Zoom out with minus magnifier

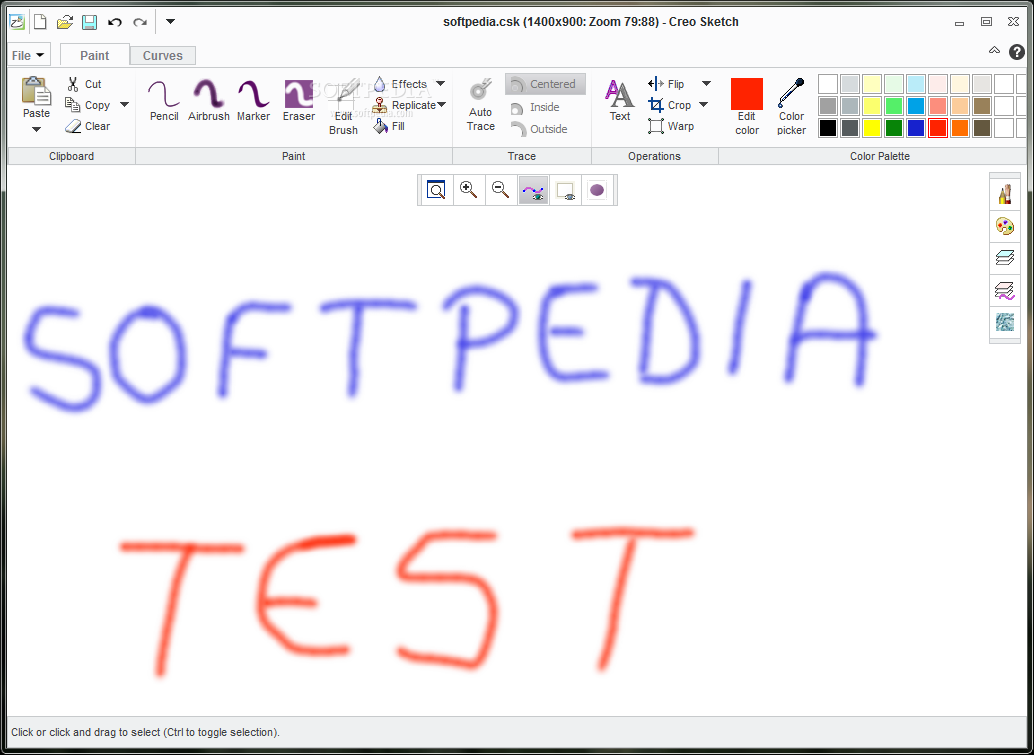pos(501,190)
